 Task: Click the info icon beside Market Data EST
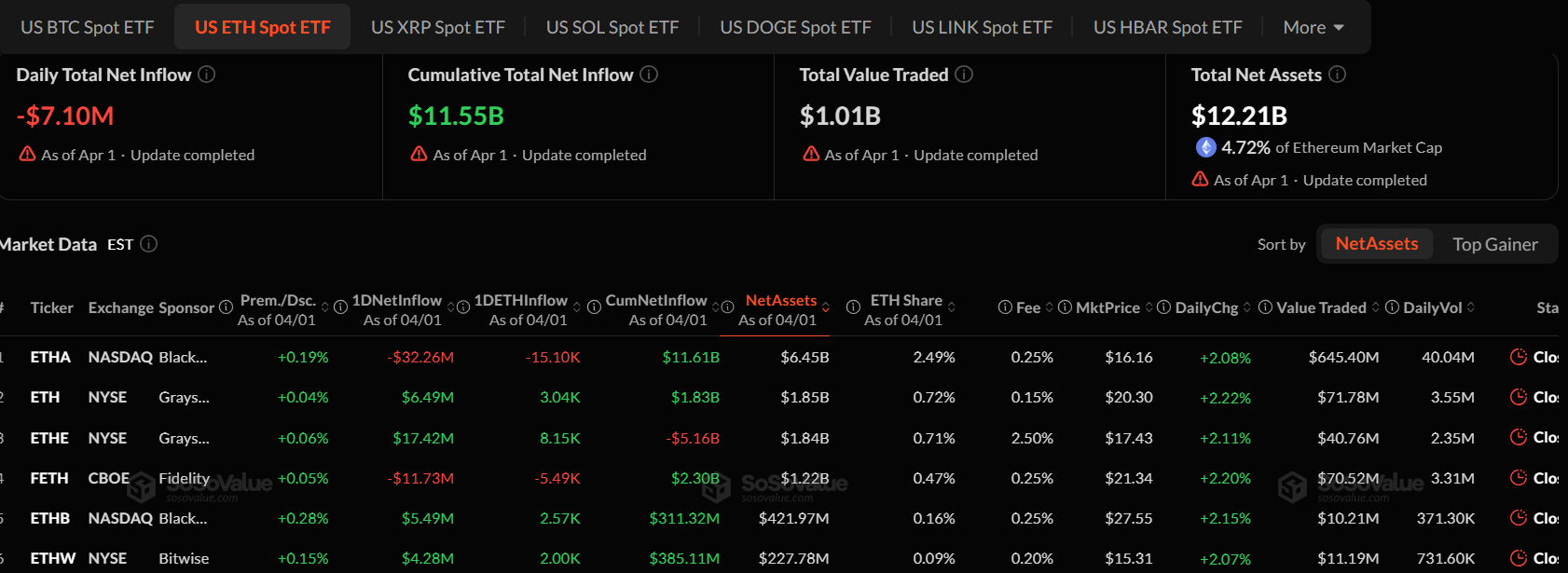click(x=147, y=244)
